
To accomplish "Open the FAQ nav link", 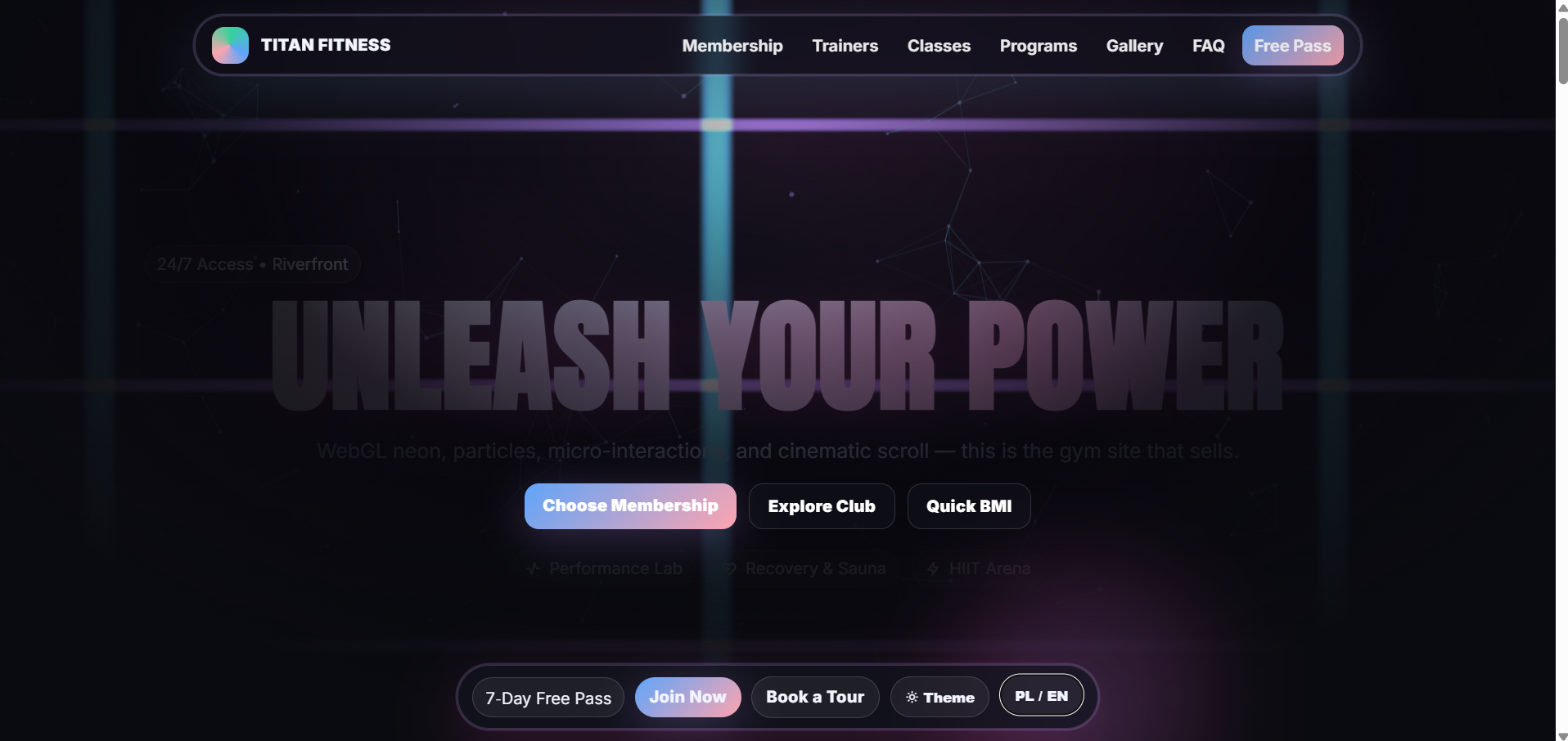I will 1208,46.
